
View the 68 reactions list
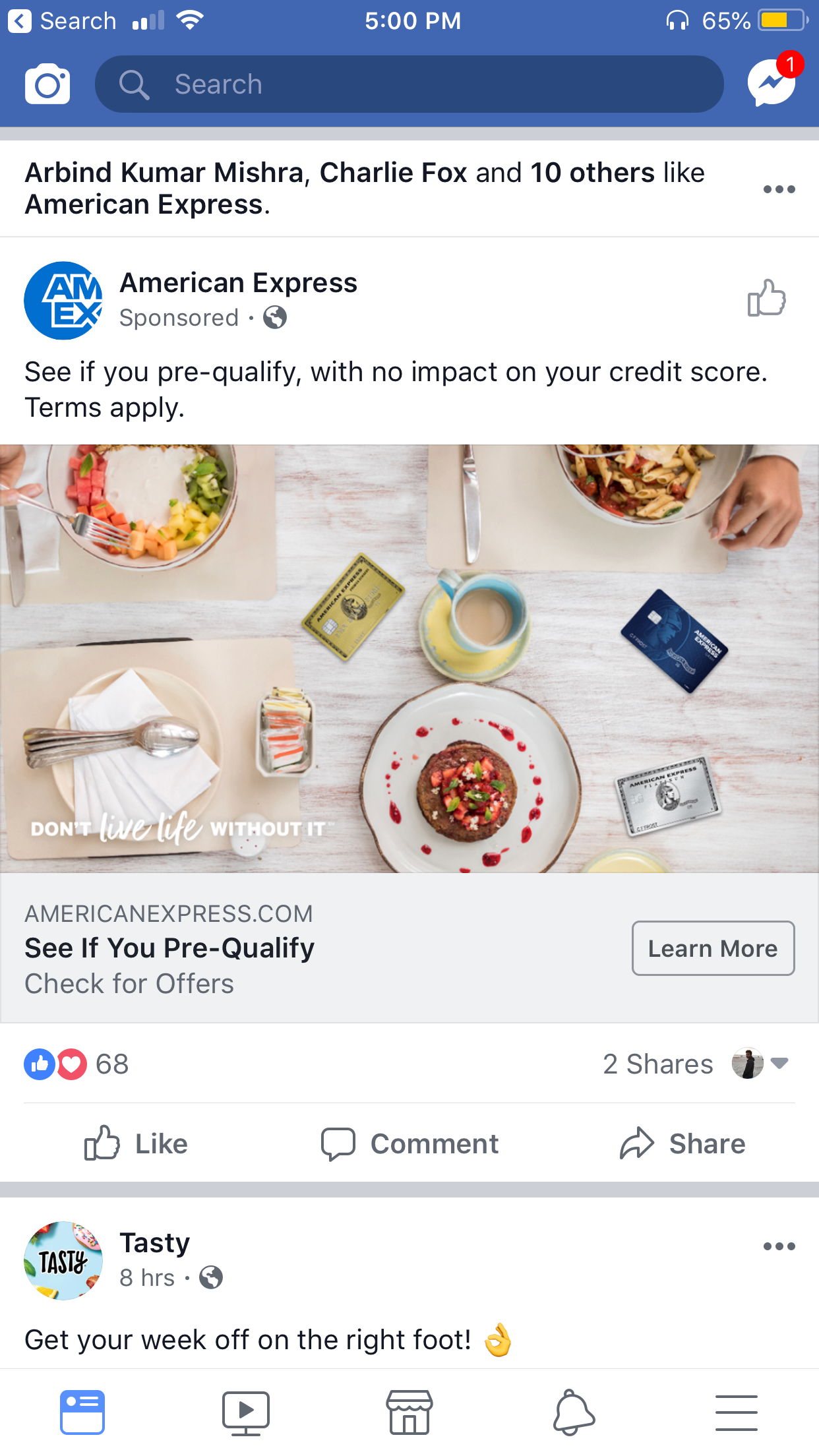point(76,1064)
